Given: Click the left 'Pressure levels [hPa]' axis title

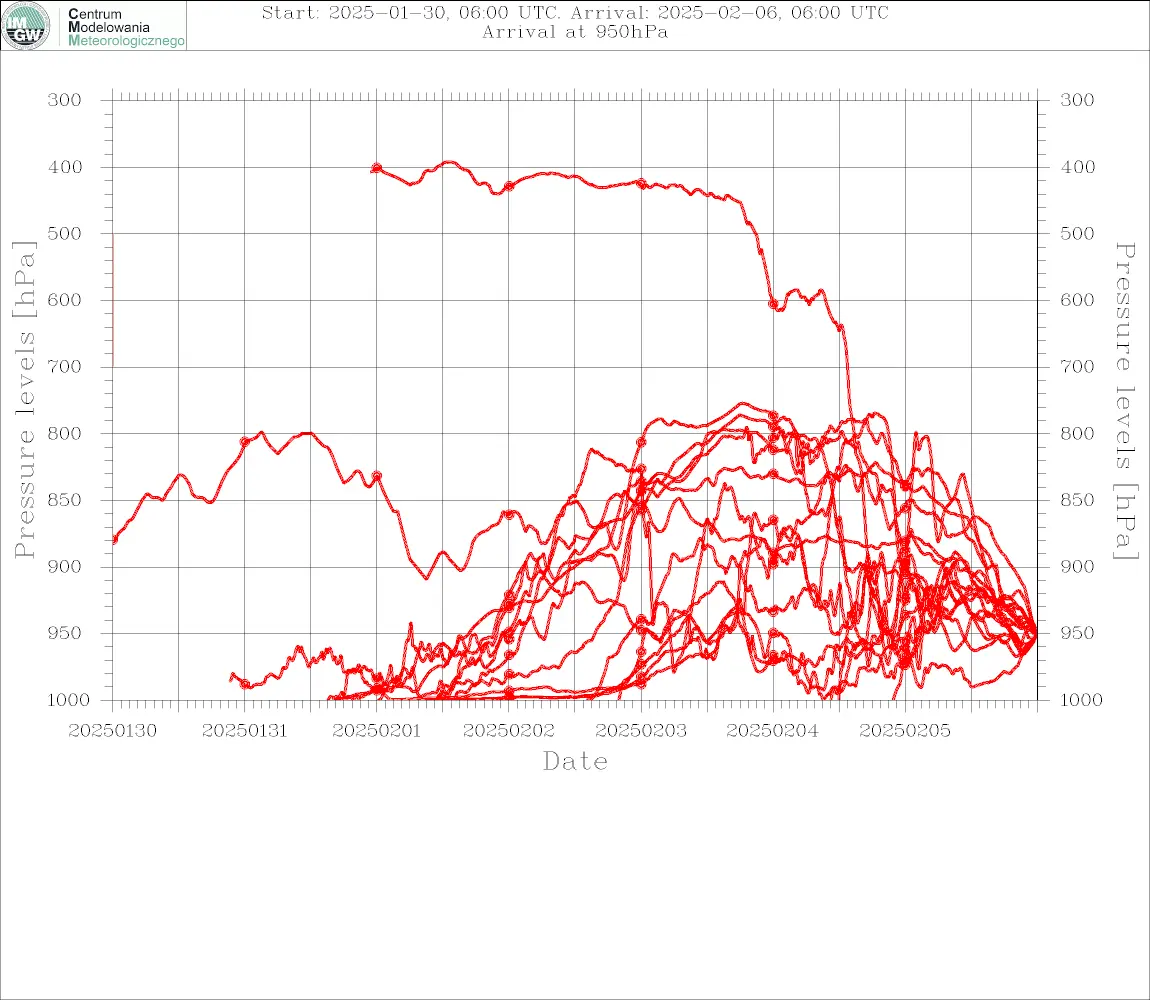Looking at the screenshot, I should tap(24, 400).
